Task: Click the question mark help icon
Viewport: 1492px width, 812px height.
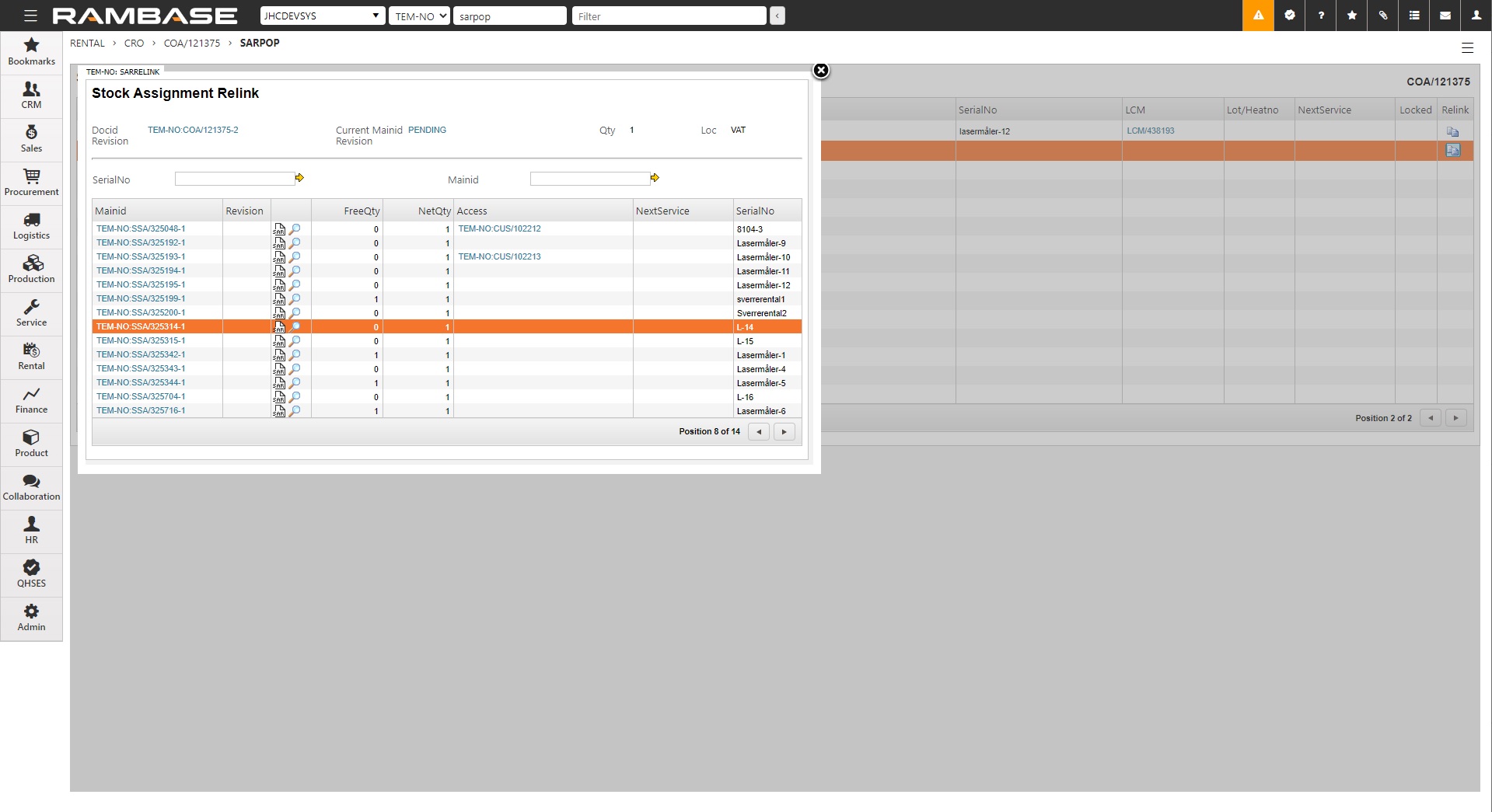Action: (x=1321, y=16)
